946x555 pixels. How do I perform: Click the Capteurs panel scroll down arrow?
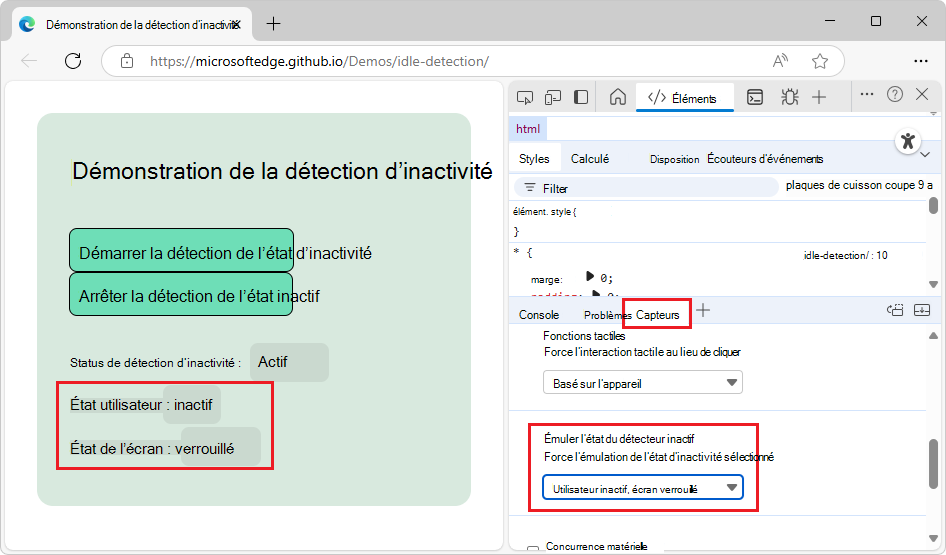[x=933, y=539]
